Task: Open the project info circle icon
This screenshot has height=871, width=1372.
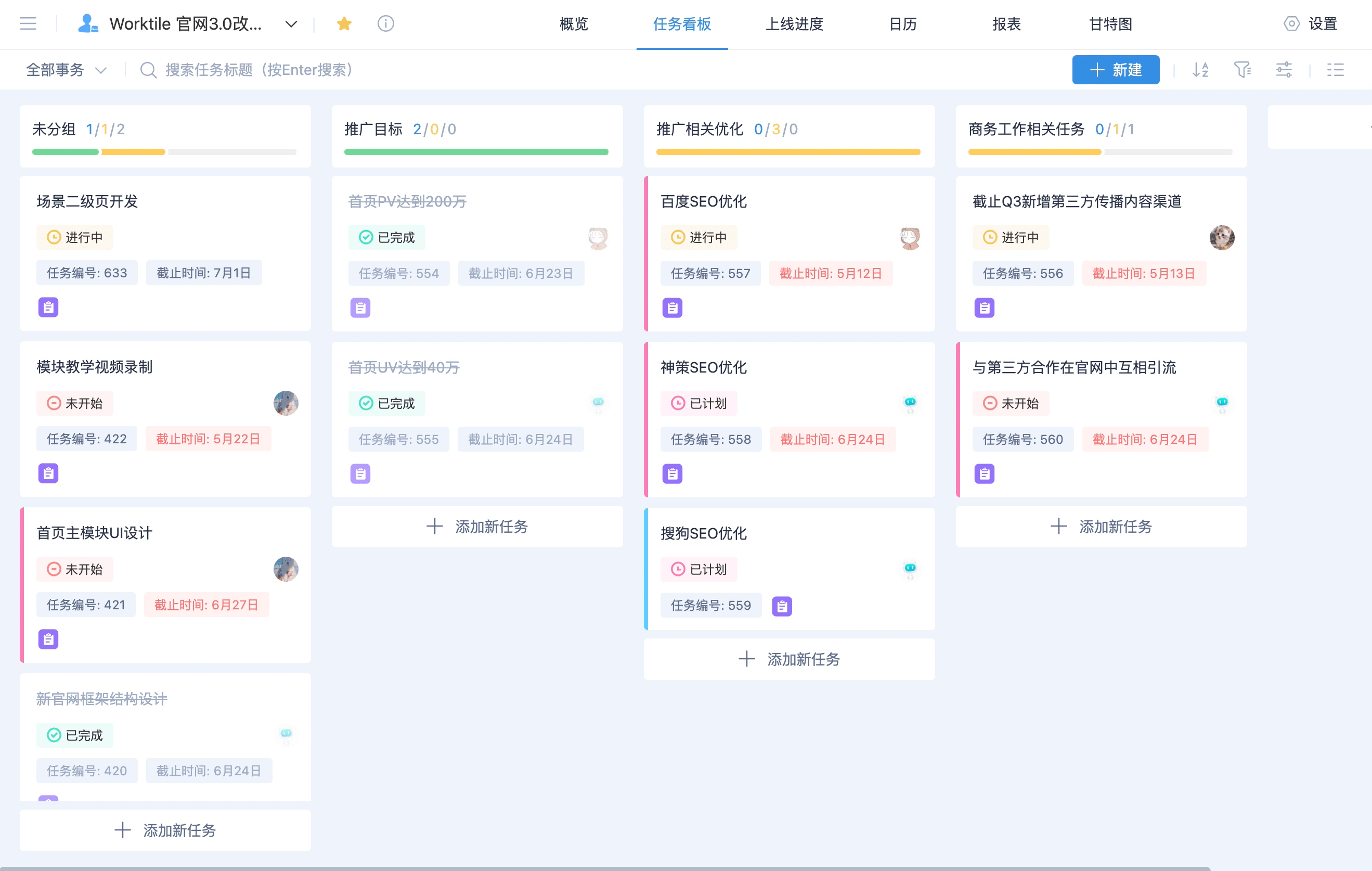Action: tap(386, 23)
